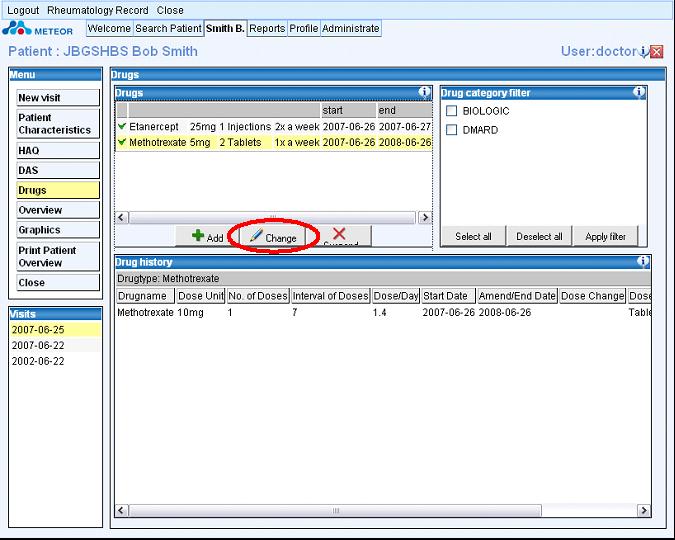This screenshot has height=540, width=675.
Task: Click the red X Suspend button
Action: (339, 236)
